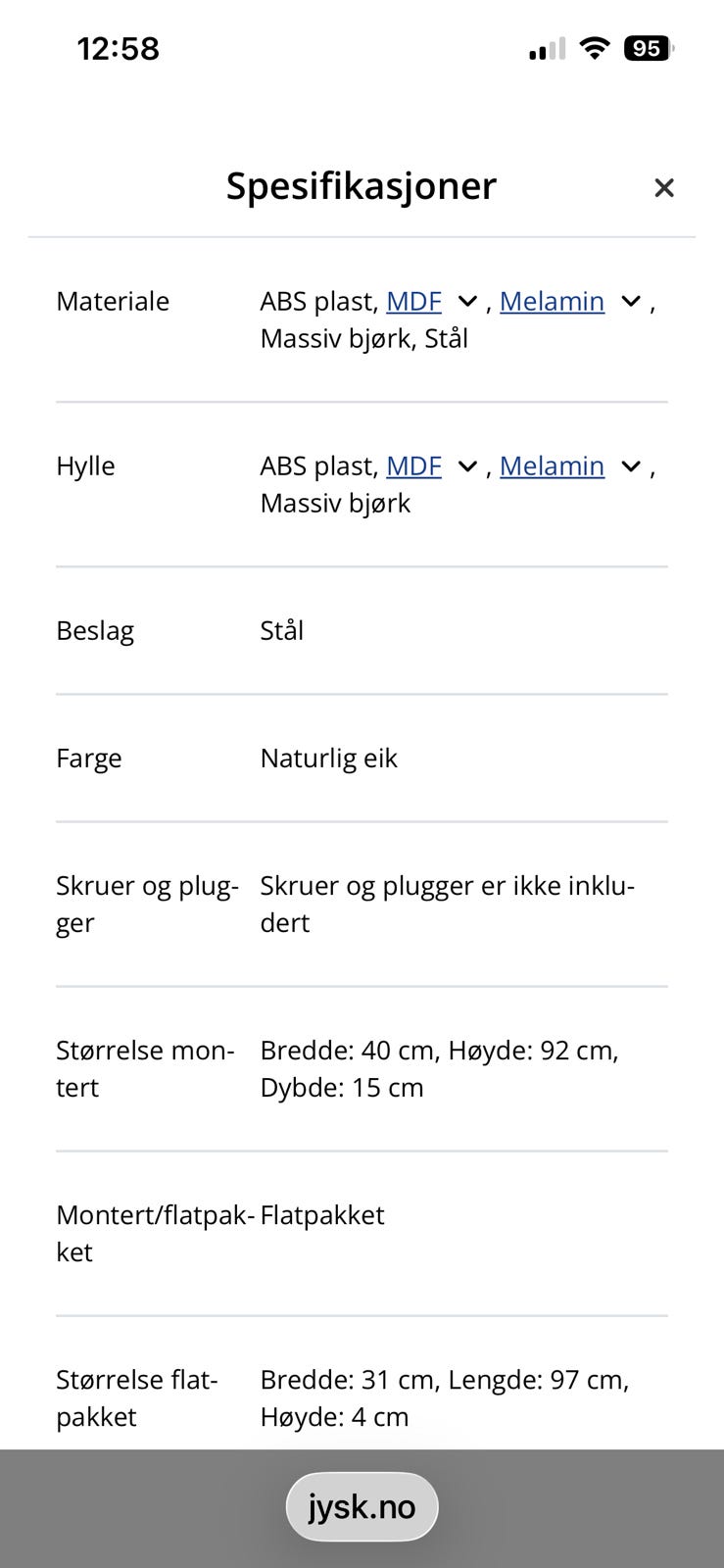The width and height of the screenshot is (724, 1568).
Task: Expand the Melamin chevron in Hylle row
Action: point(631,466)
